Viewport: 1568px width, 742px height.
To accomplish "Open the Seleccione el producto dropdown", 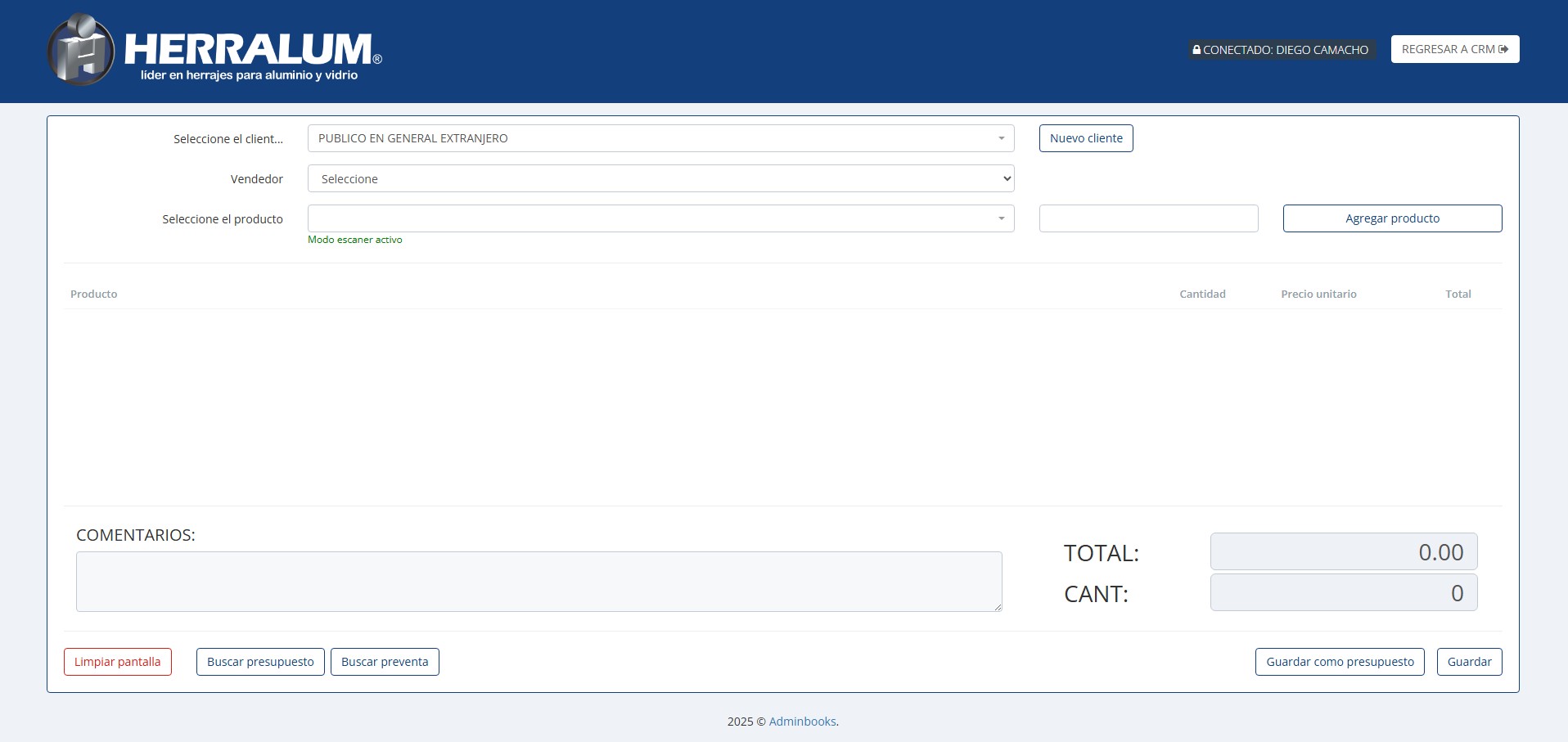I will [x=660, y=218].
